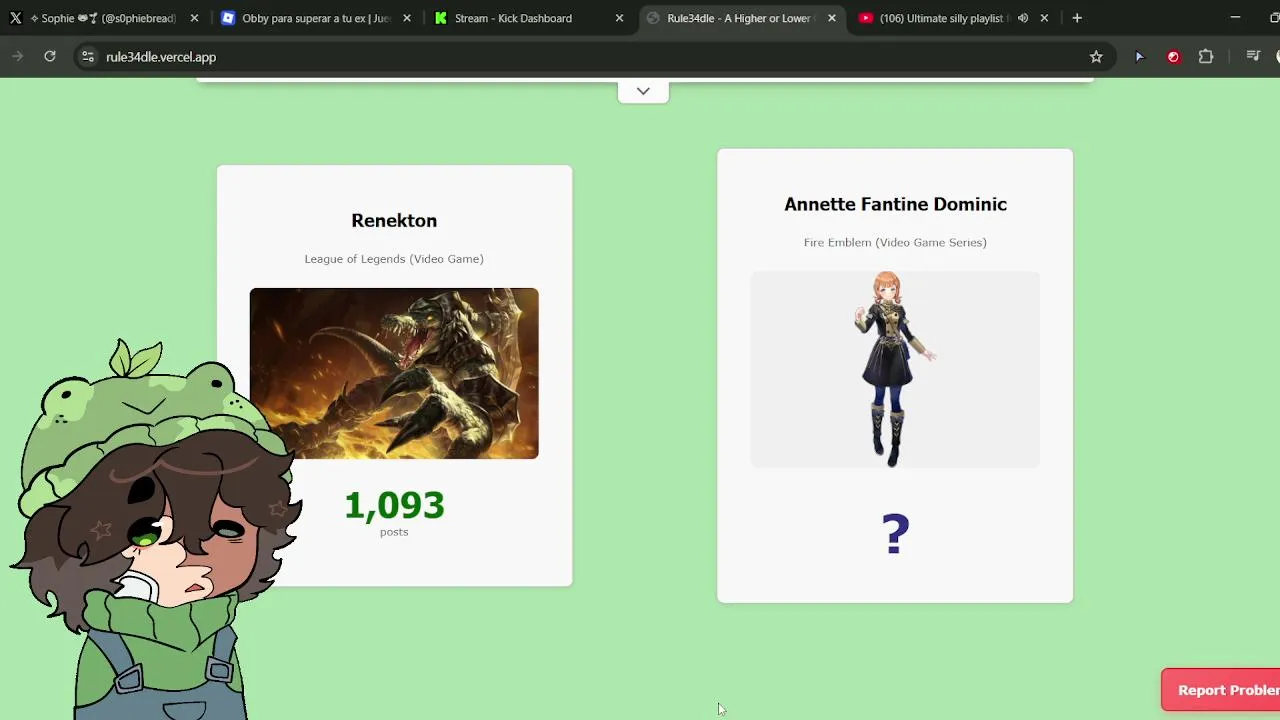Switch to the Obby para superar a tu ex tab
This screenshot has width=1280, height=720.
318,18
